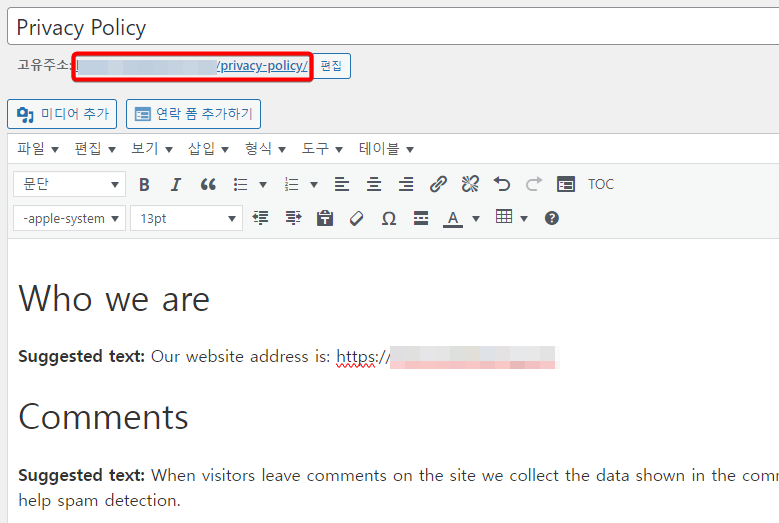This screenshot has width=779, height=523.
Task: Open the 편집 menu
Action: click(95, 149)
